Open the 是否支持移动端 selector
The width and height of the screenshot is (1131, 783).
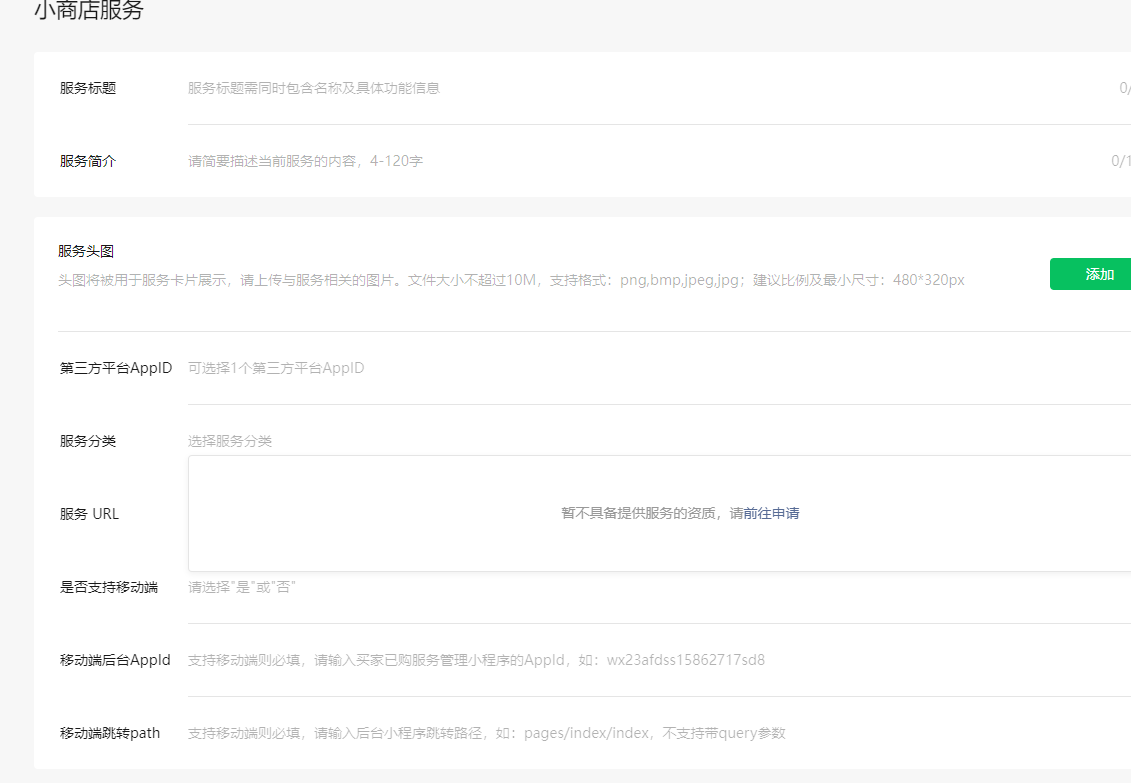pos(659,587)
